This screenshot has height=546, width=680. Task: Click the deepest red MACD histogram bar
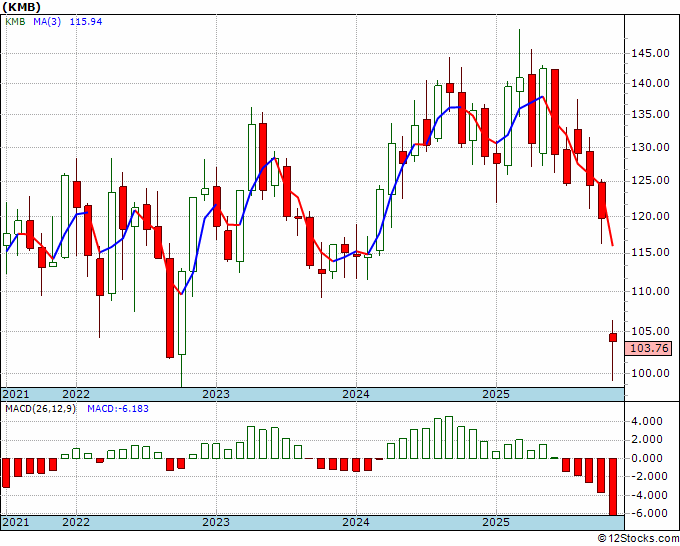point(613,486)
